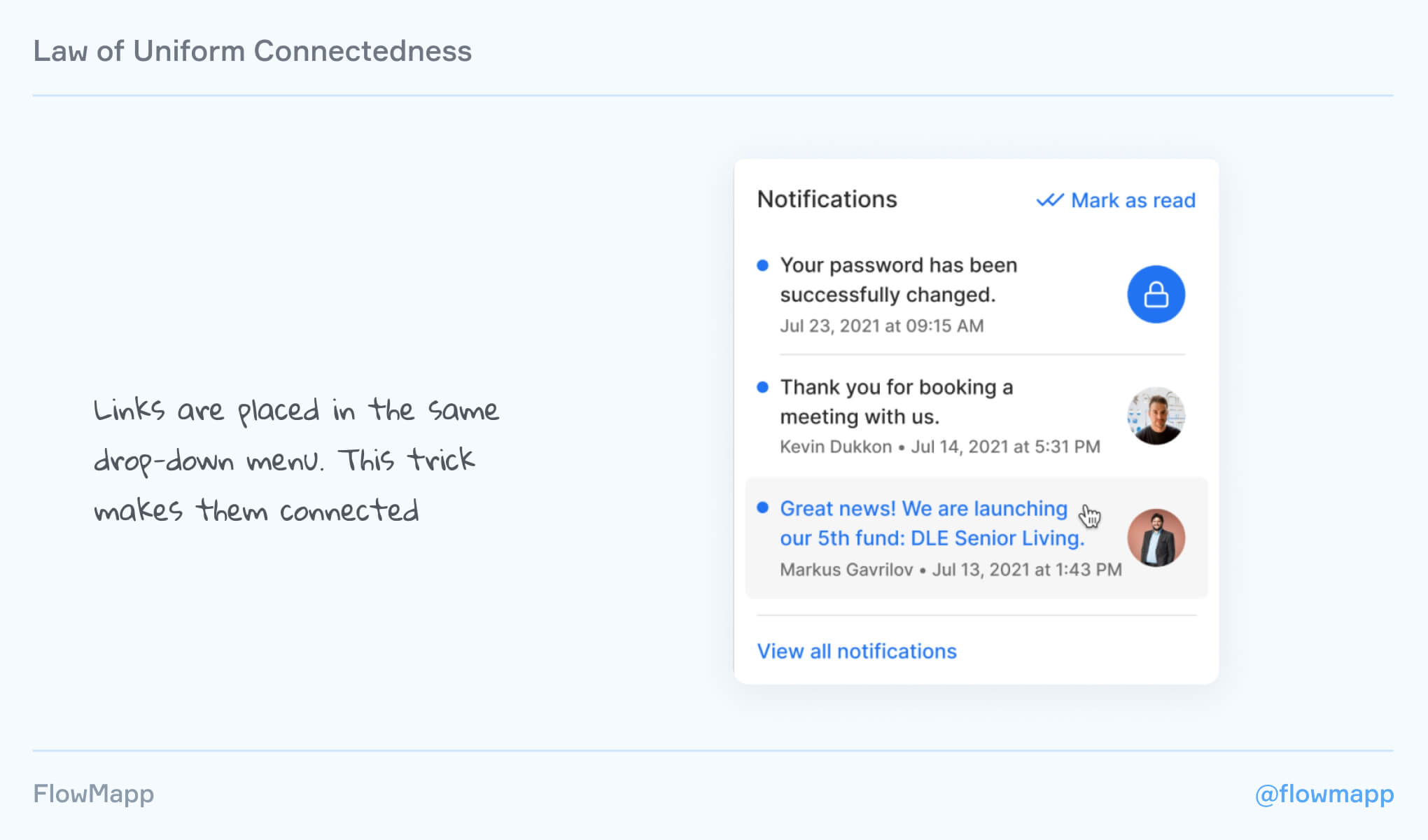Viewport: 1428px width, 840px height.
Task: Click the Jul 23, 2021 timestamp
Action: pos(881,325)
